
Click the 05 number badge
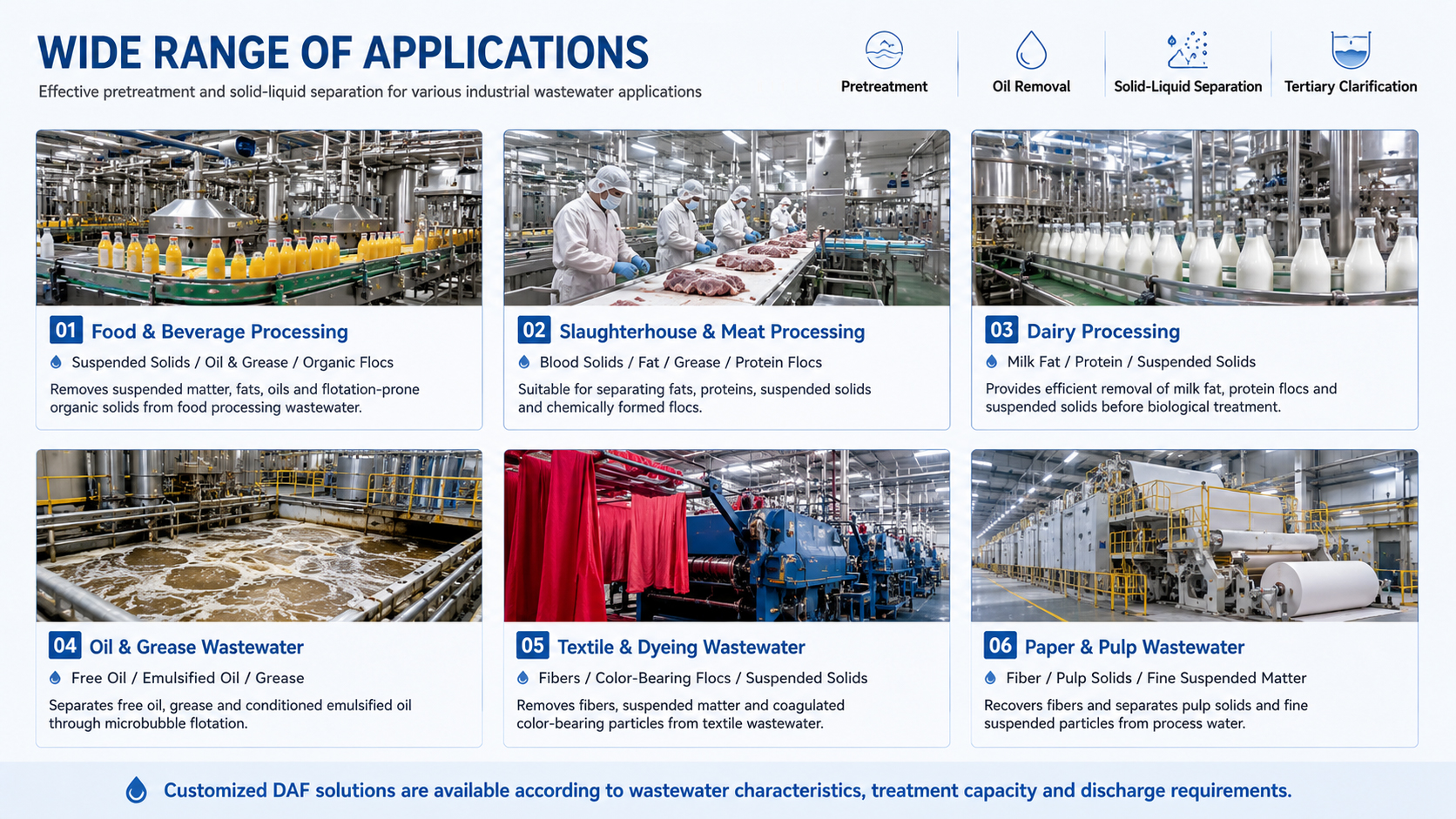click(533, 646)
